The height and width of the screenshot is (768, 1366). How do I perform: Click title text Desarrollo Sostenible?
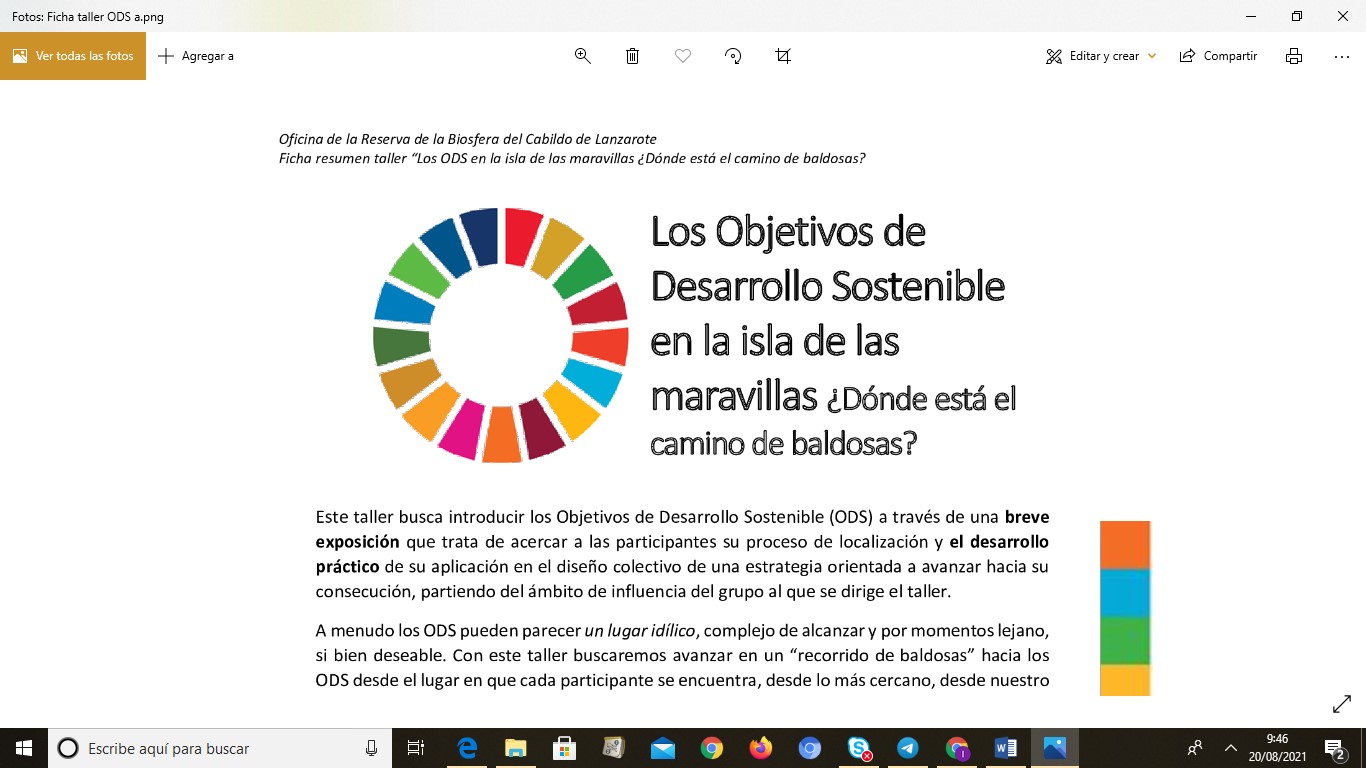828,286
